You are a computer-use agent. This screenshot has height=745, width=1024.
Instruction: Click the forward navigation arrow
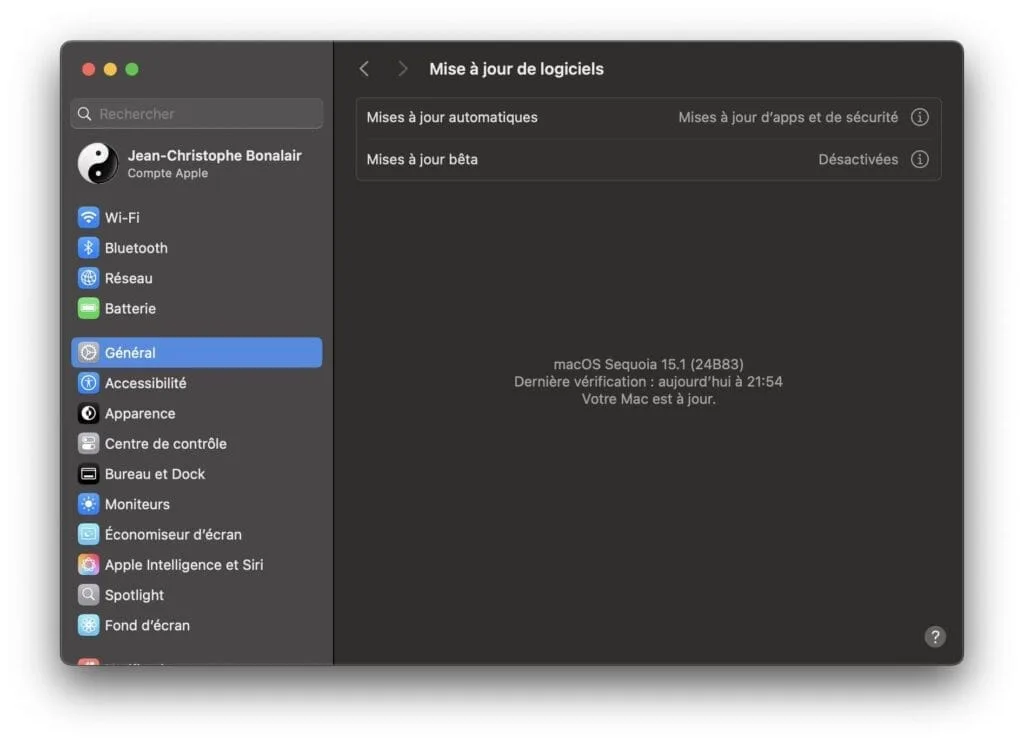point(402,68)
